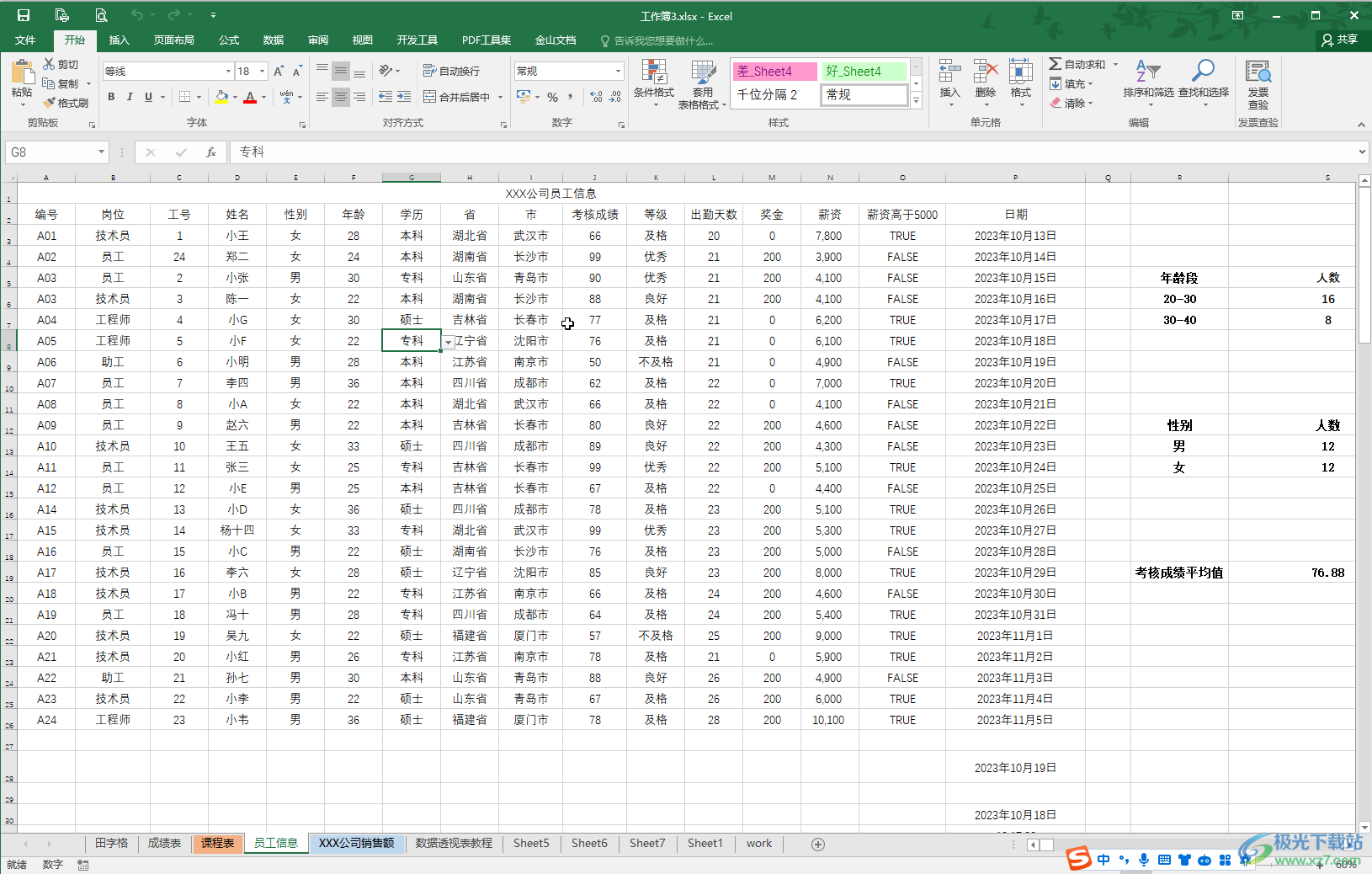Select the Format Painter (格式刷) tool
This screenshot has height=874, width=1372.
click(66, 103)
